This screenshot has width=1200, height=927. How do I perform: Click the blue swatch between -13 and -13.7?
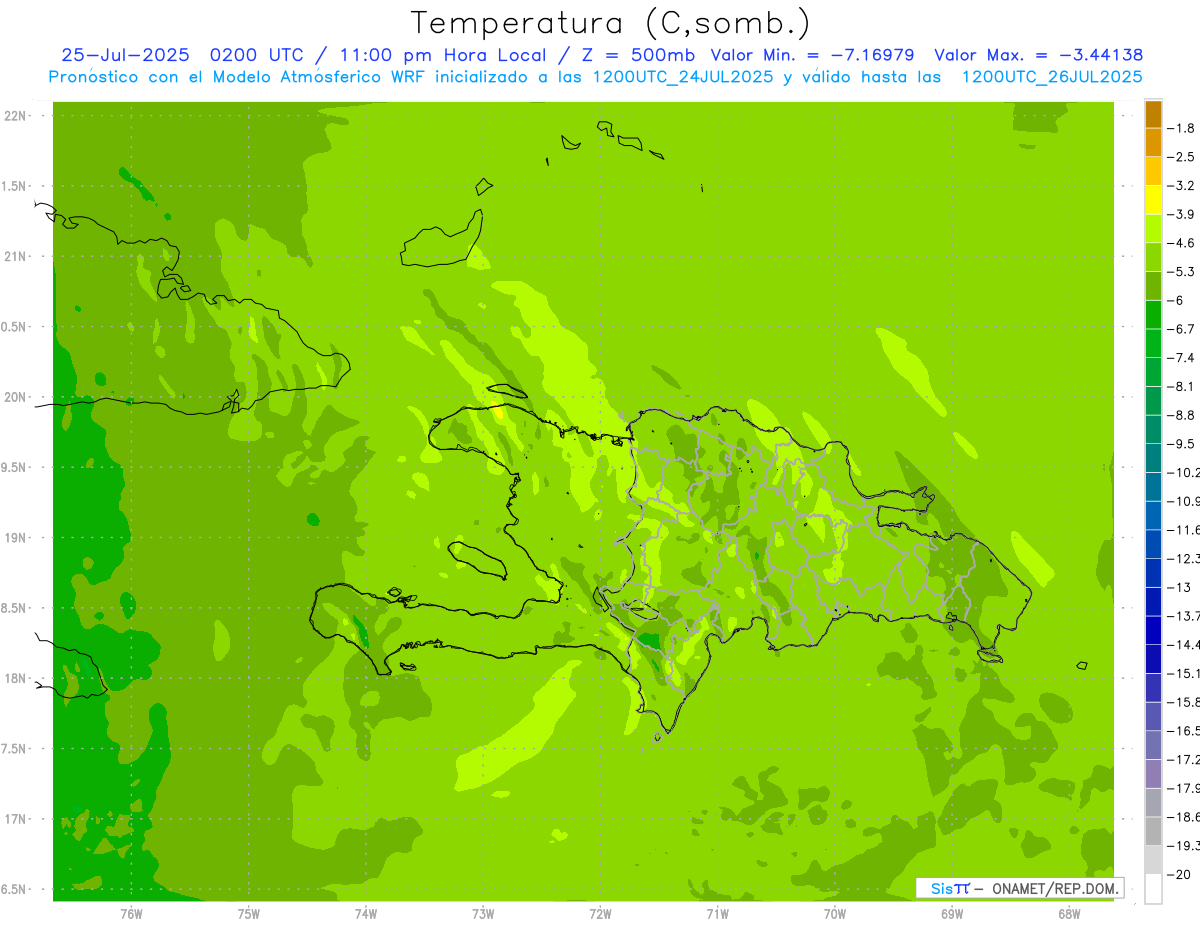[x=1153, y=601]
